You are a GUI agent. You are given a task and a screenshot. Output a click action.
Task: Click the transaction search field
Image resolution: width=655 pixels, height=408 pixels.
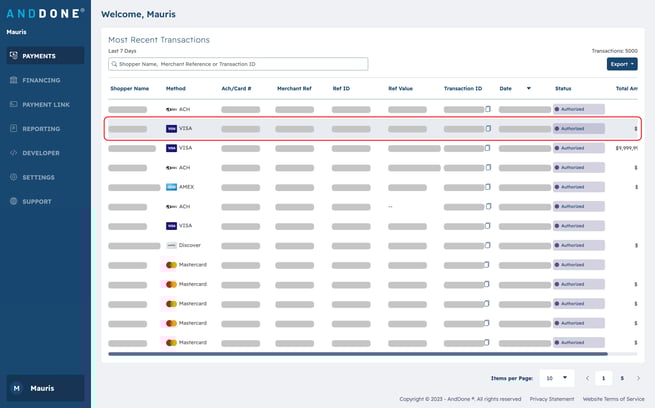tap(238, 64)
